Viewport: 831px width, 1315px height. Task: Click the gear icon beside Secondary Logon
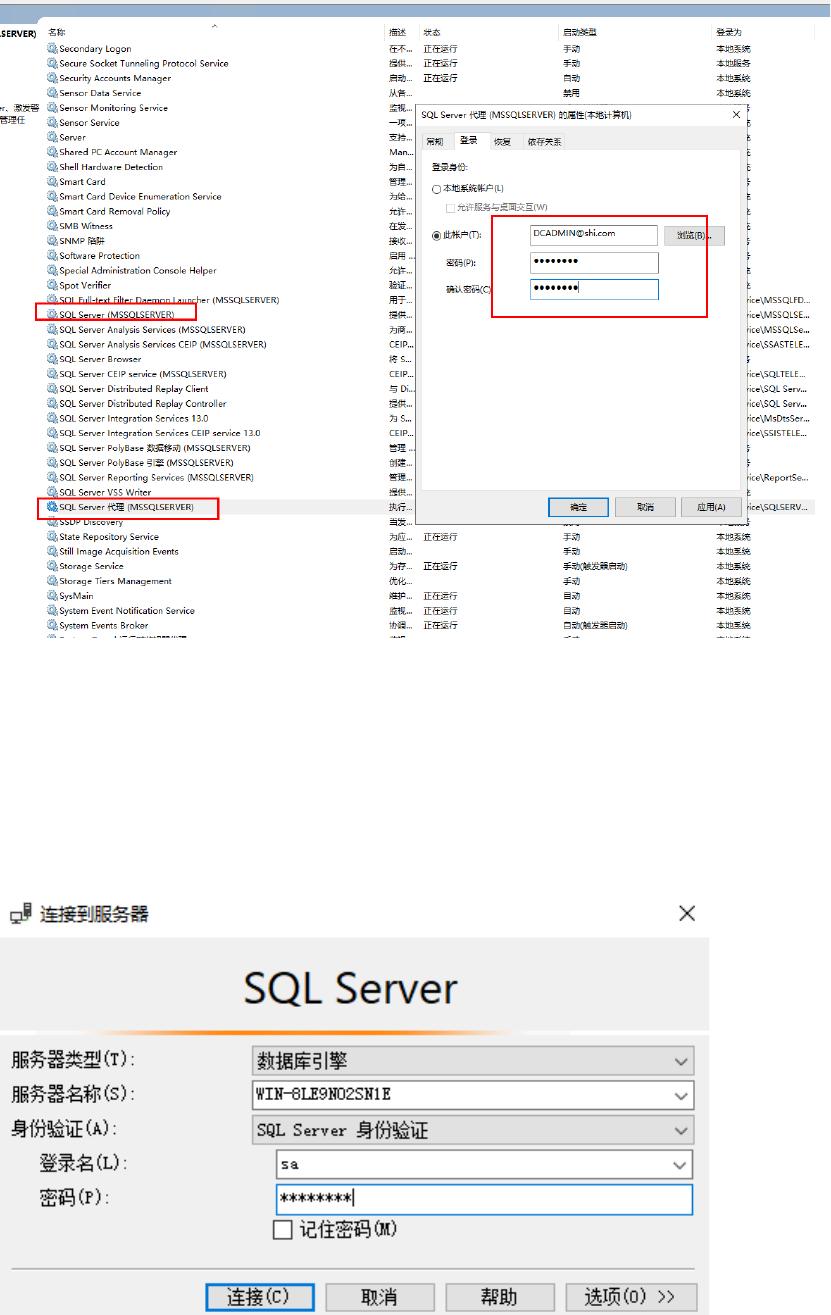(x=52, y=49)
